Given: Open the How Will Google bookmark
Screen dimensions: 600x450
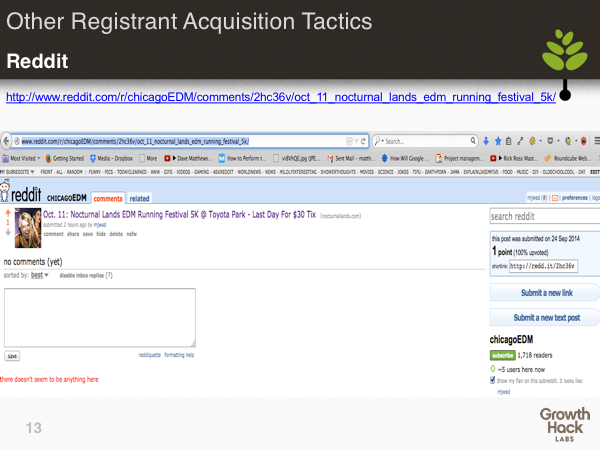Looking at the screenshot, I should pyautogui.click(x=403, y=158).
